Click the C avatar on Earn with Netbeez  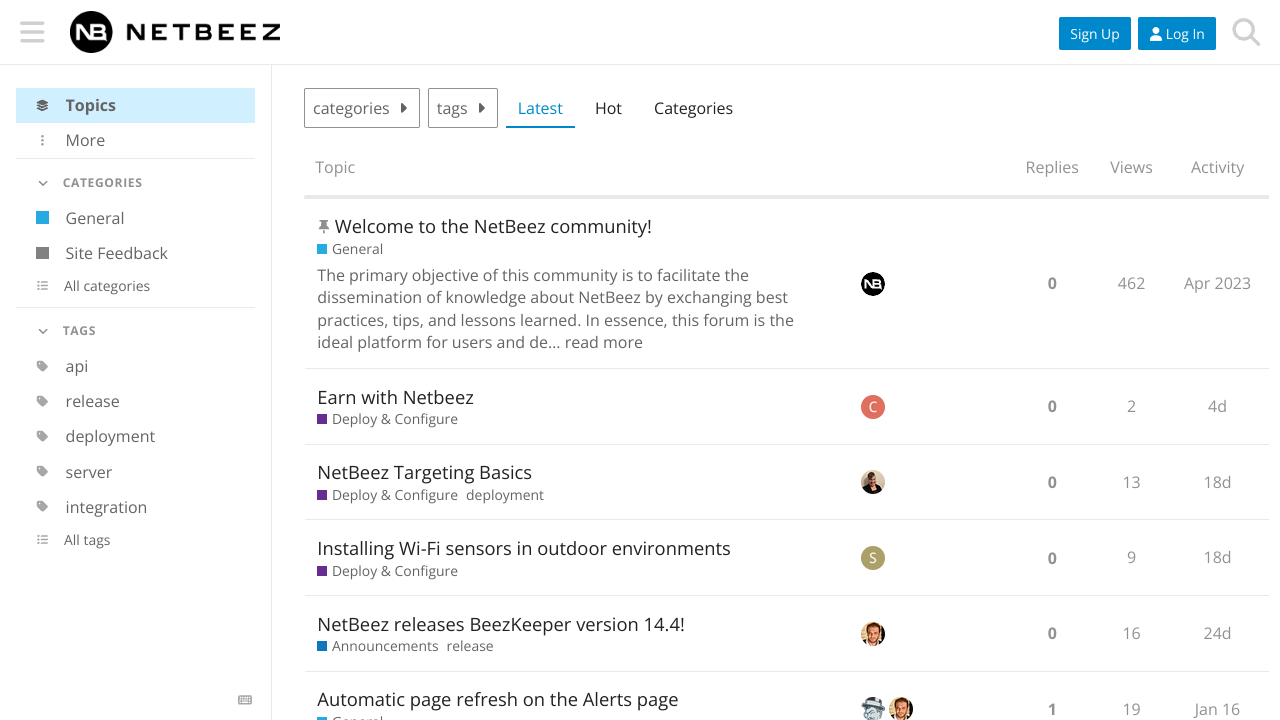(x=873, y=407)
